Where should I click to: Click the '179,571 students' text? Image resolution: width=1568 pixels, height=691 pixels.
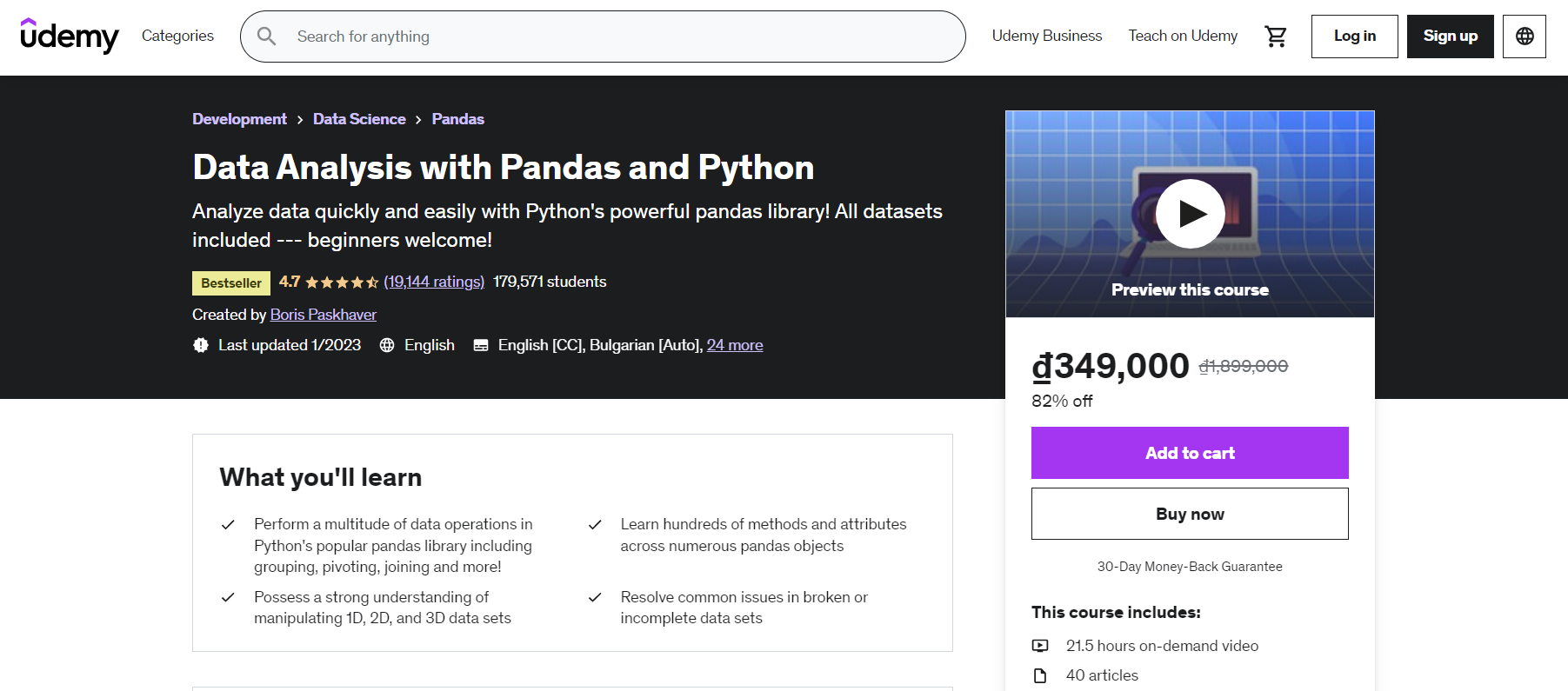tap(550, 282)
